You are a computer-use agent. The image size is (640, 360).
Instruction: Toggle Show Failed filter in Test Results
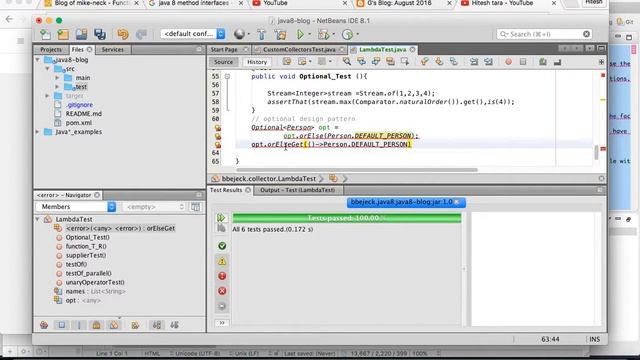(222, 276)
